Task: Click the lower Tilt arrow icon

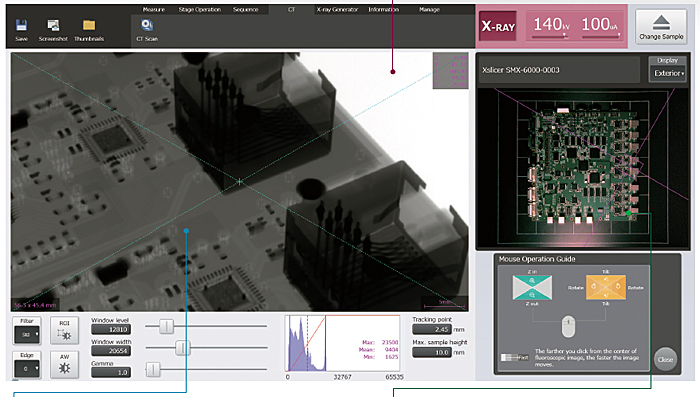Action: (x=606, y=296)
